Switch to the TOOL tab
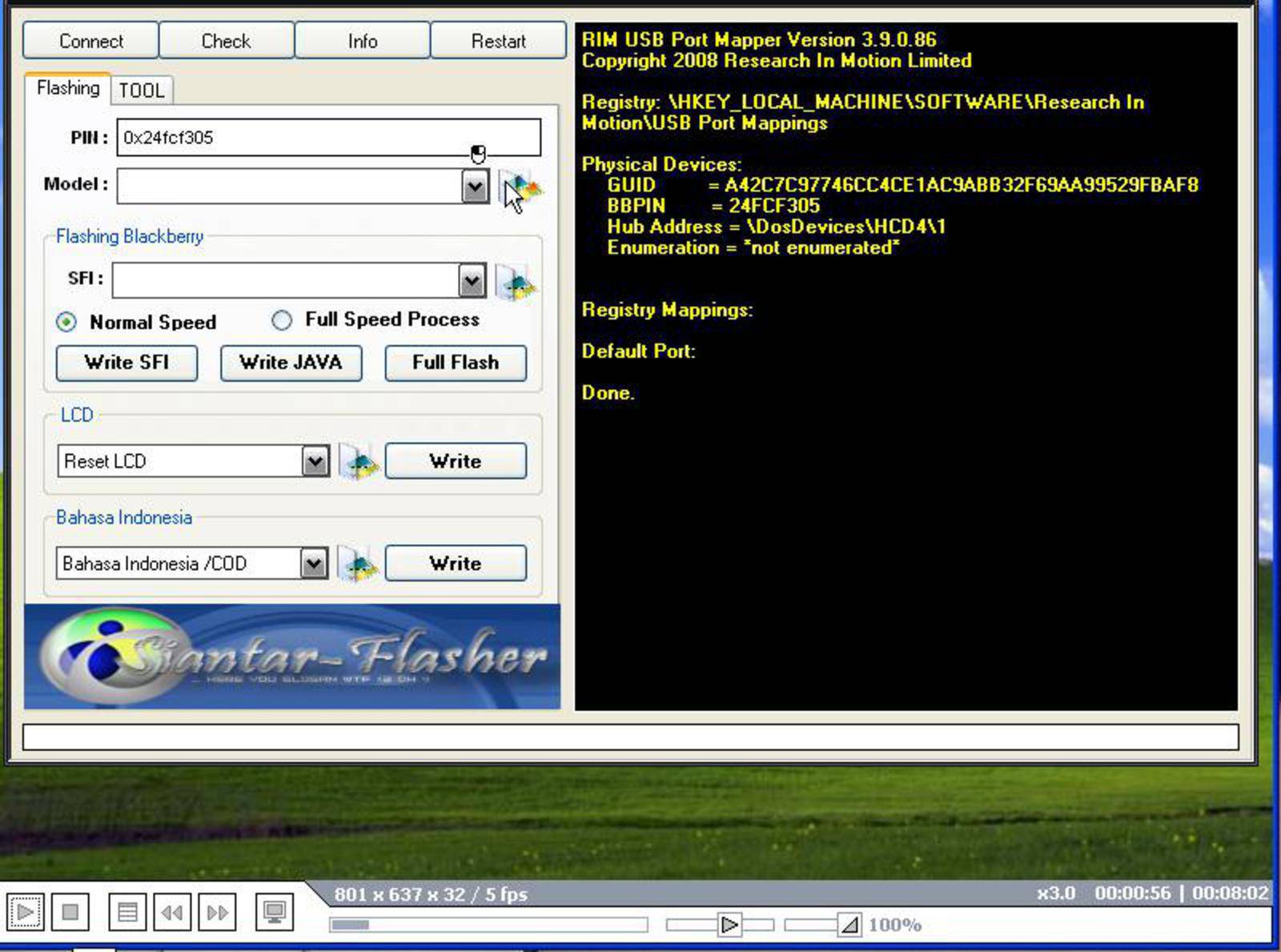Viewport: 1281px width, 952px height. tap(142, 90)
